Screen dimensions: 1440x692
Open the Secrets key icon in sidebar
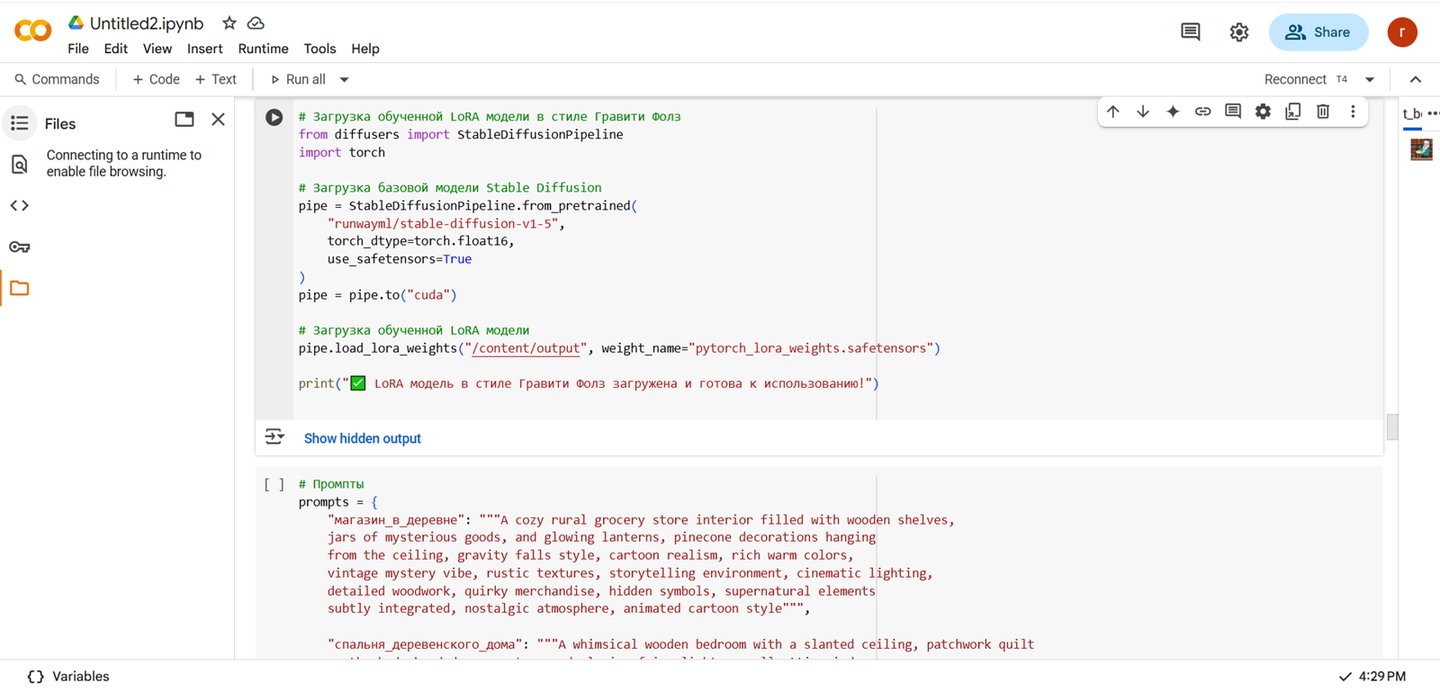[x=19, y=247]
